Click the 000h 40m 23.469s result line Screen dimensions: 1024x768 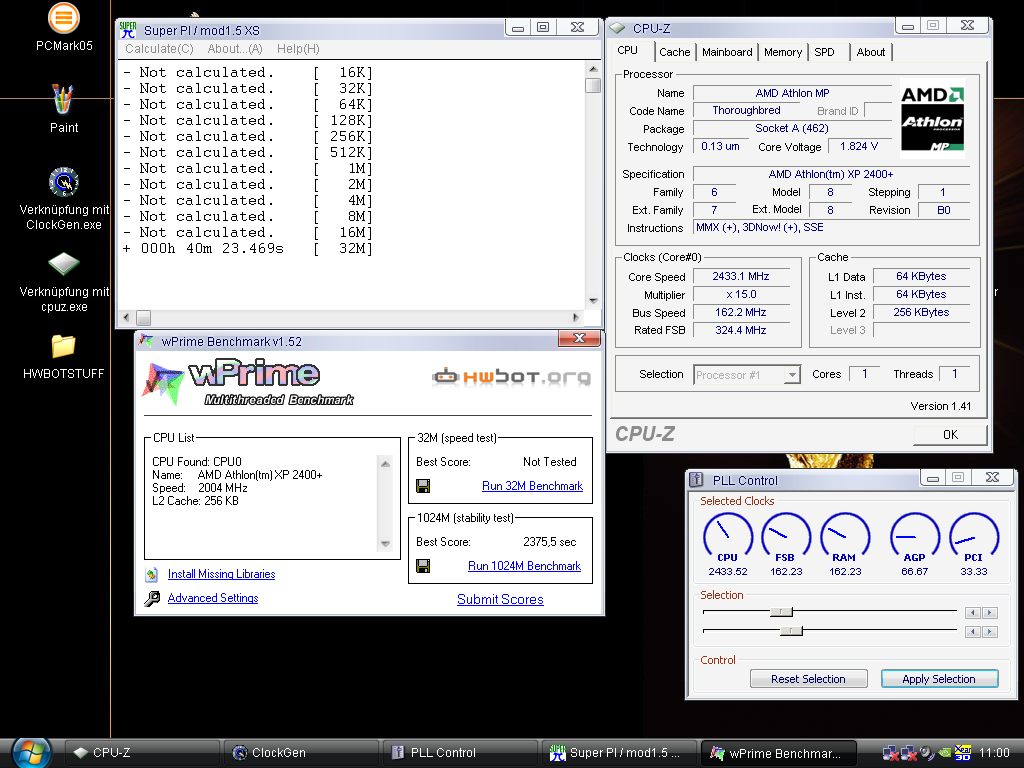click(248, 248)
